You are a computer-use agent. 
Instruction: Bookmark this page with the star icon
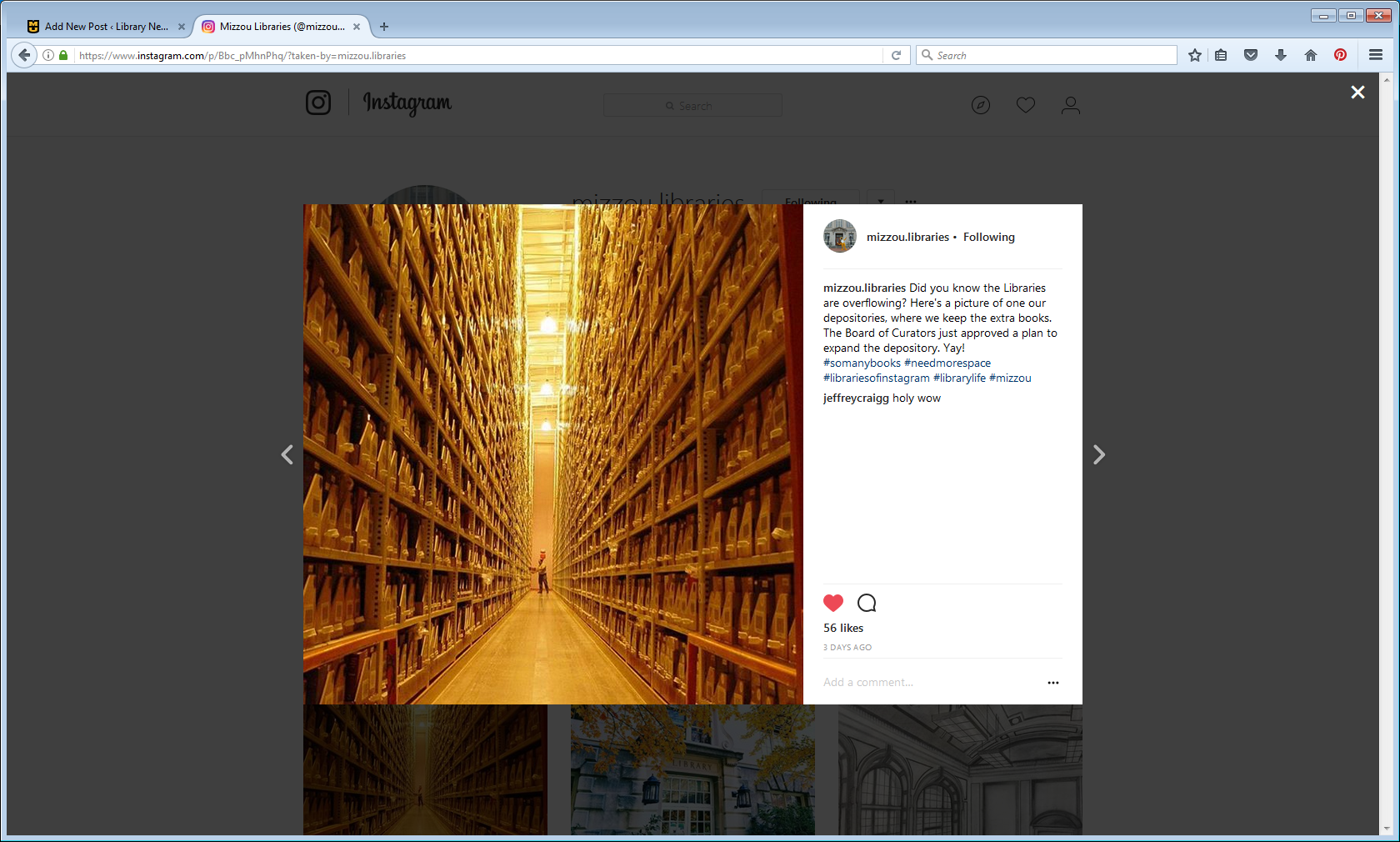point(1194,55)
